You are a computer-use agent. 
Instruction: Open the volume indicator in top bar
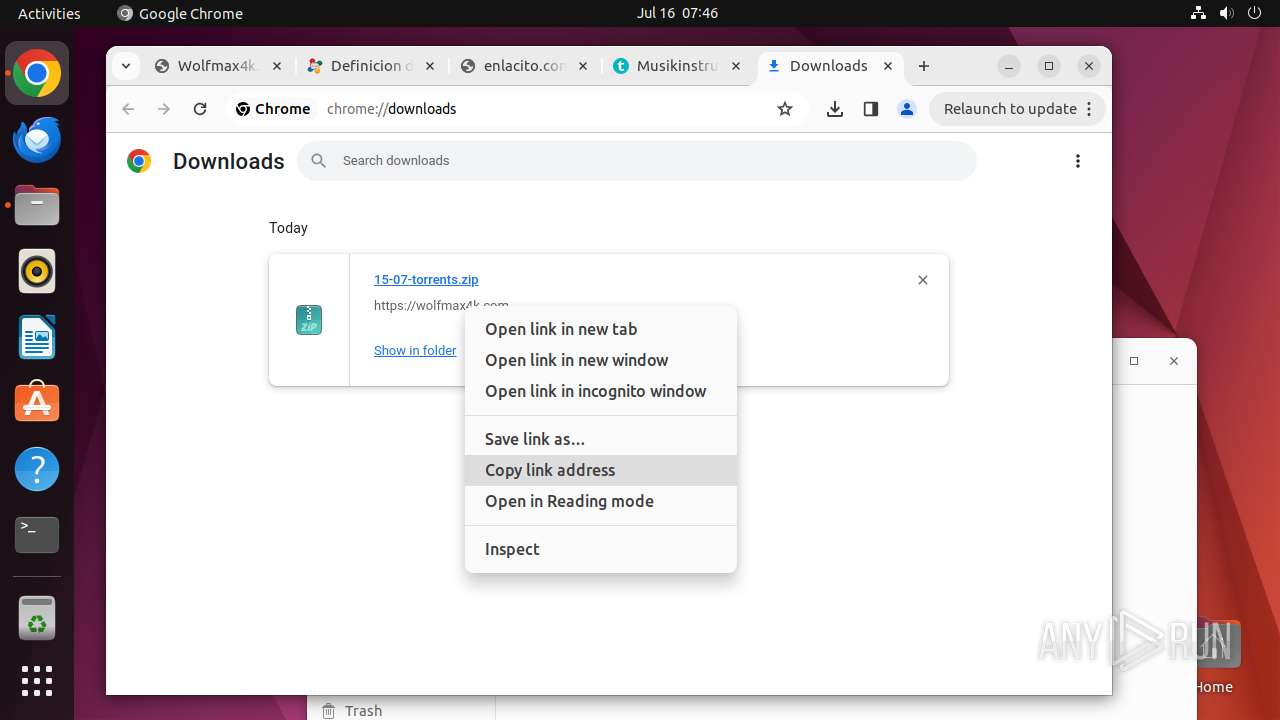click(1226, 13)
